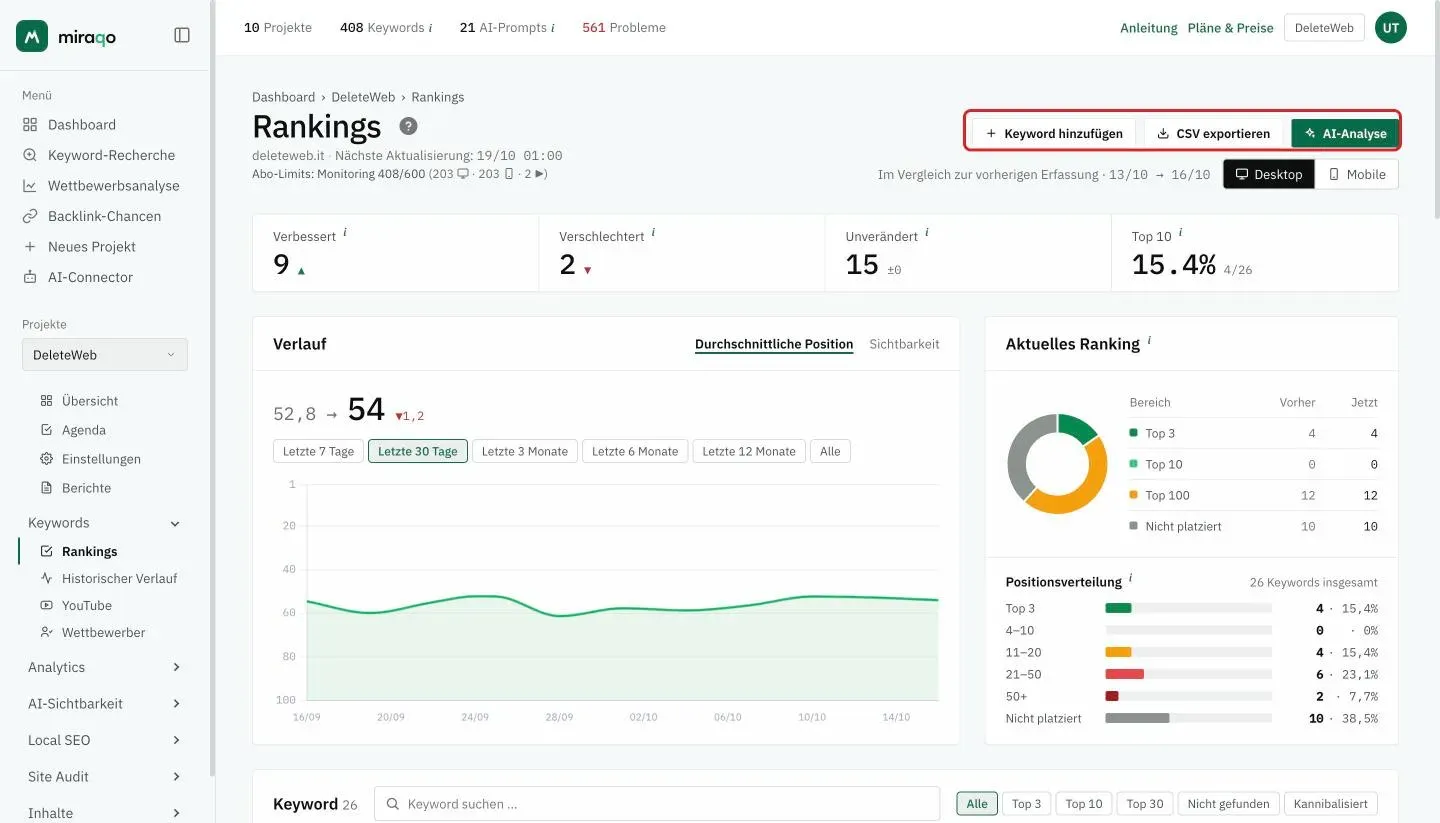
Task: Collapse the Keywords sidebar section
Action: tap(175, 523)
